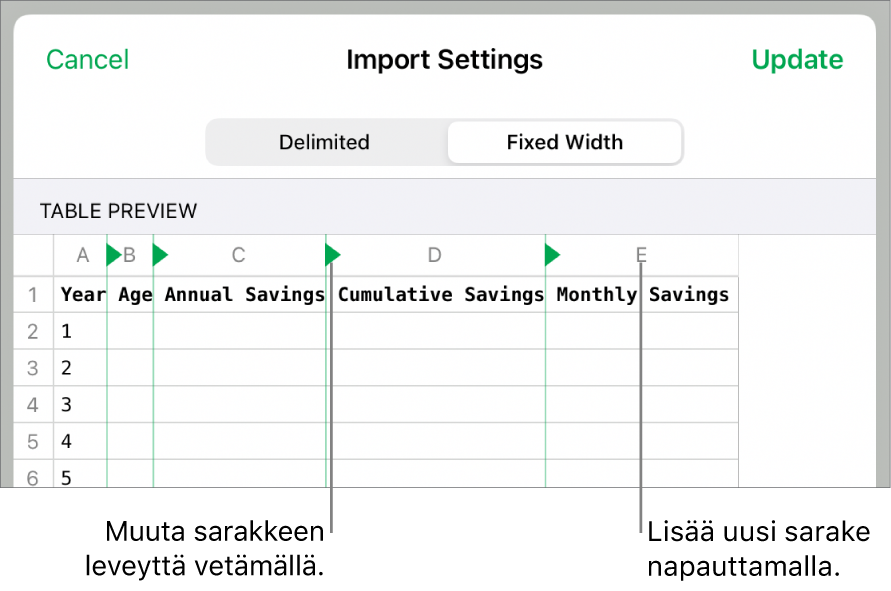Click column header D
This screenshot has height=591, width=891.
[434, 255]
